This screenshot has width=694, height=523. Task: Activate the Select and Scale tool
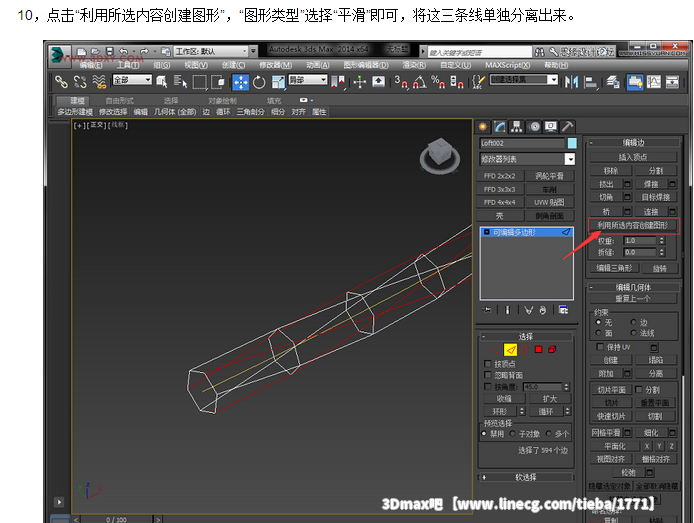tap(278, 82)
